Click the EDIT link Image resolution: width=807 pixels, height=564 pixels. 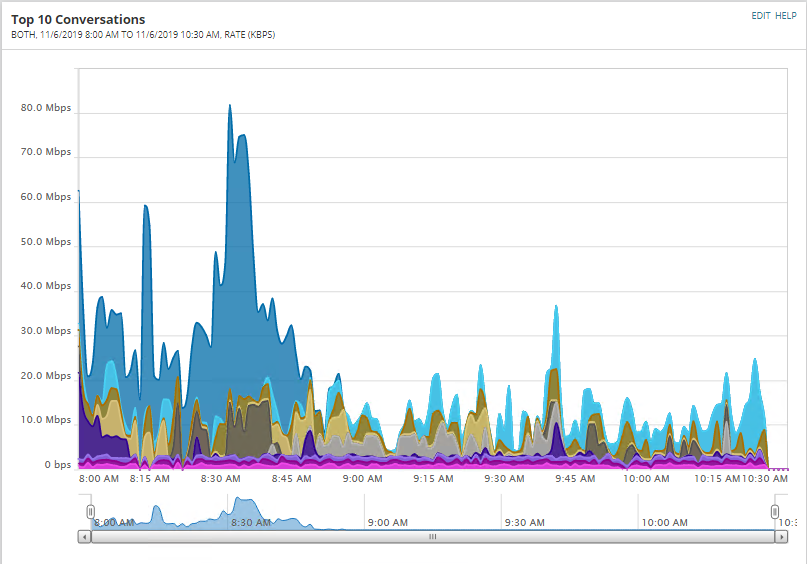[x=761, y=16]
